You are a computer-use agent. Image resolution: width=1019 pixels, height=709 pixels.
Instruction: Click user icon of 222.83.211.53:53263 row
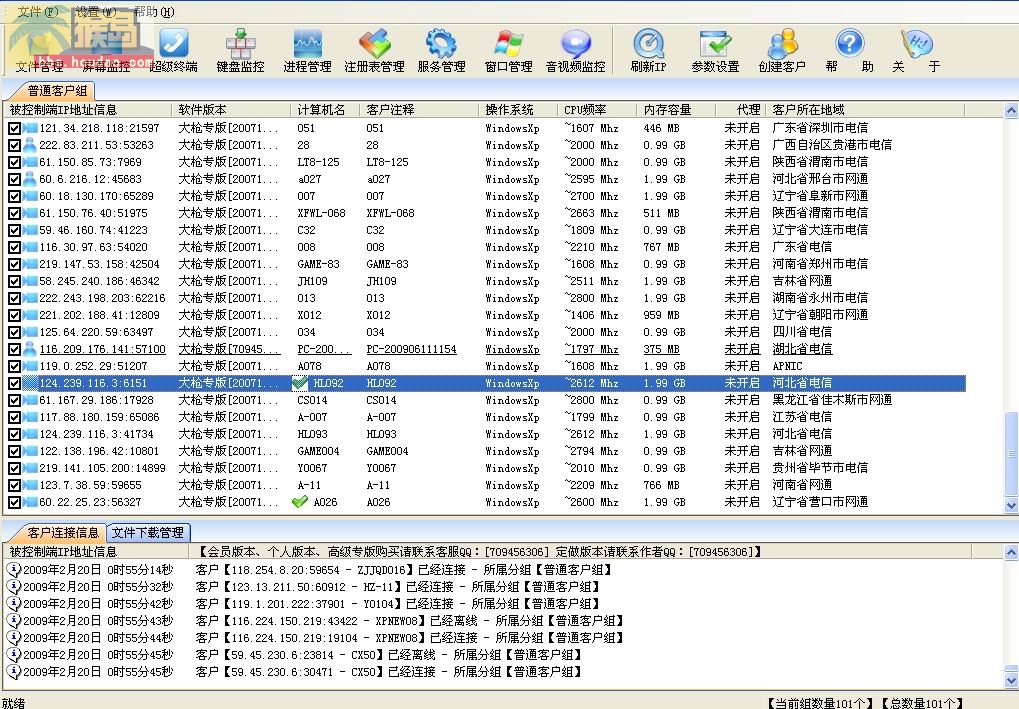coord(29,145)
